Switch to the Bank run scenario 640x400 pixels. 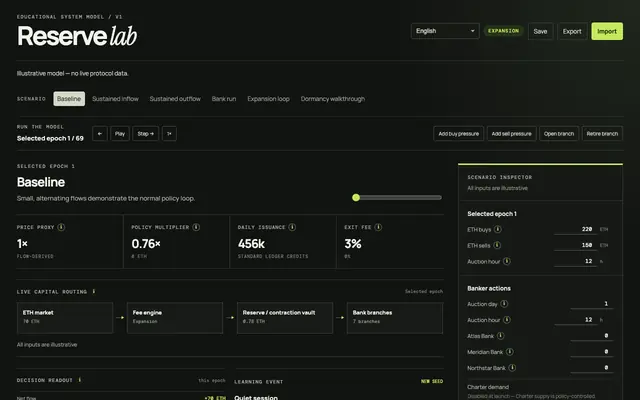click(224, 99)
